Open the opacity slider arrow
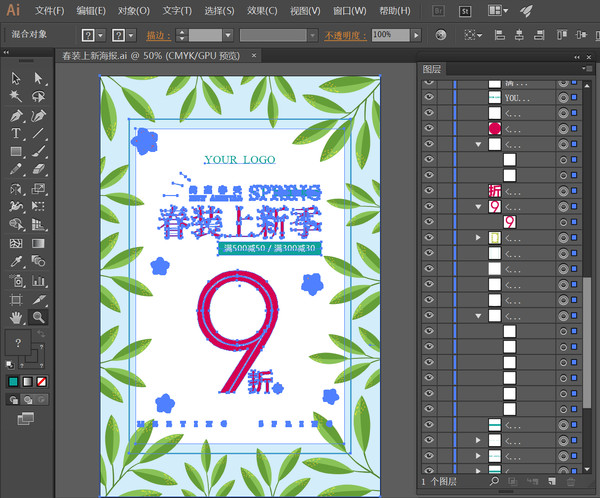600x498 pixels. (x=416, y=35)
